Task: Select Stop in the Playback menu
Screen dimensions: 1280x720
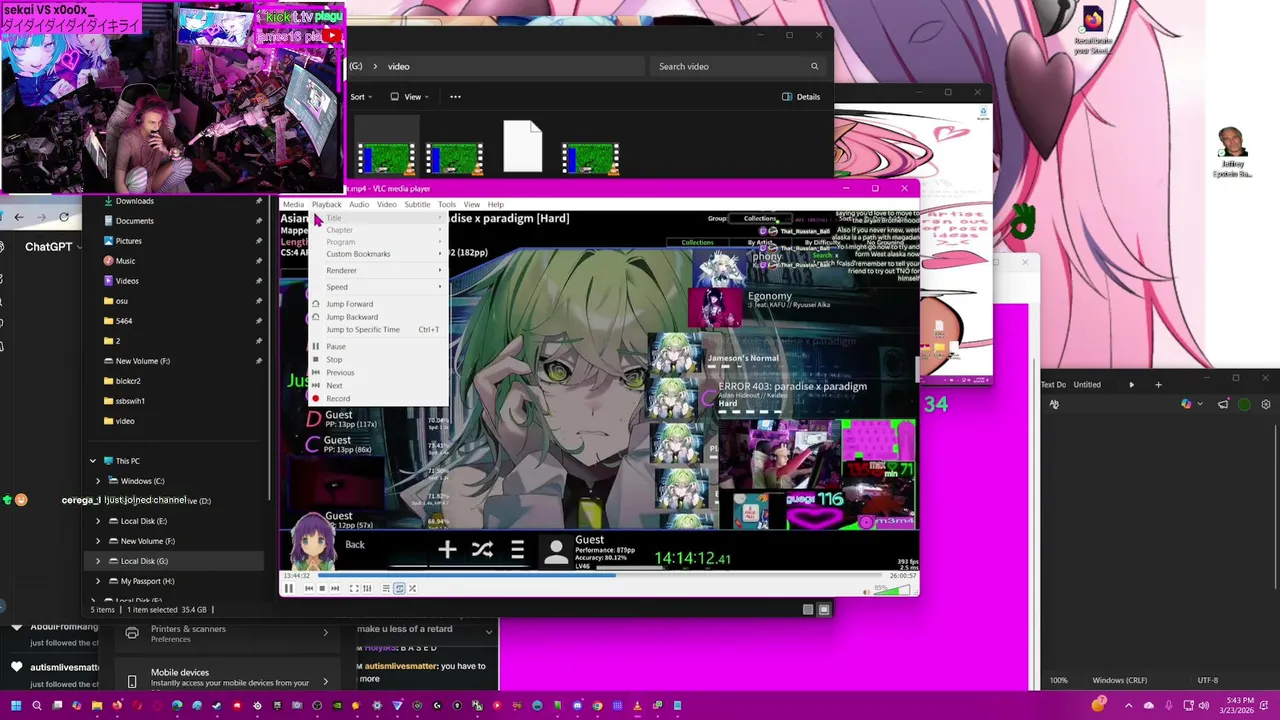Action: coord(378,360)
